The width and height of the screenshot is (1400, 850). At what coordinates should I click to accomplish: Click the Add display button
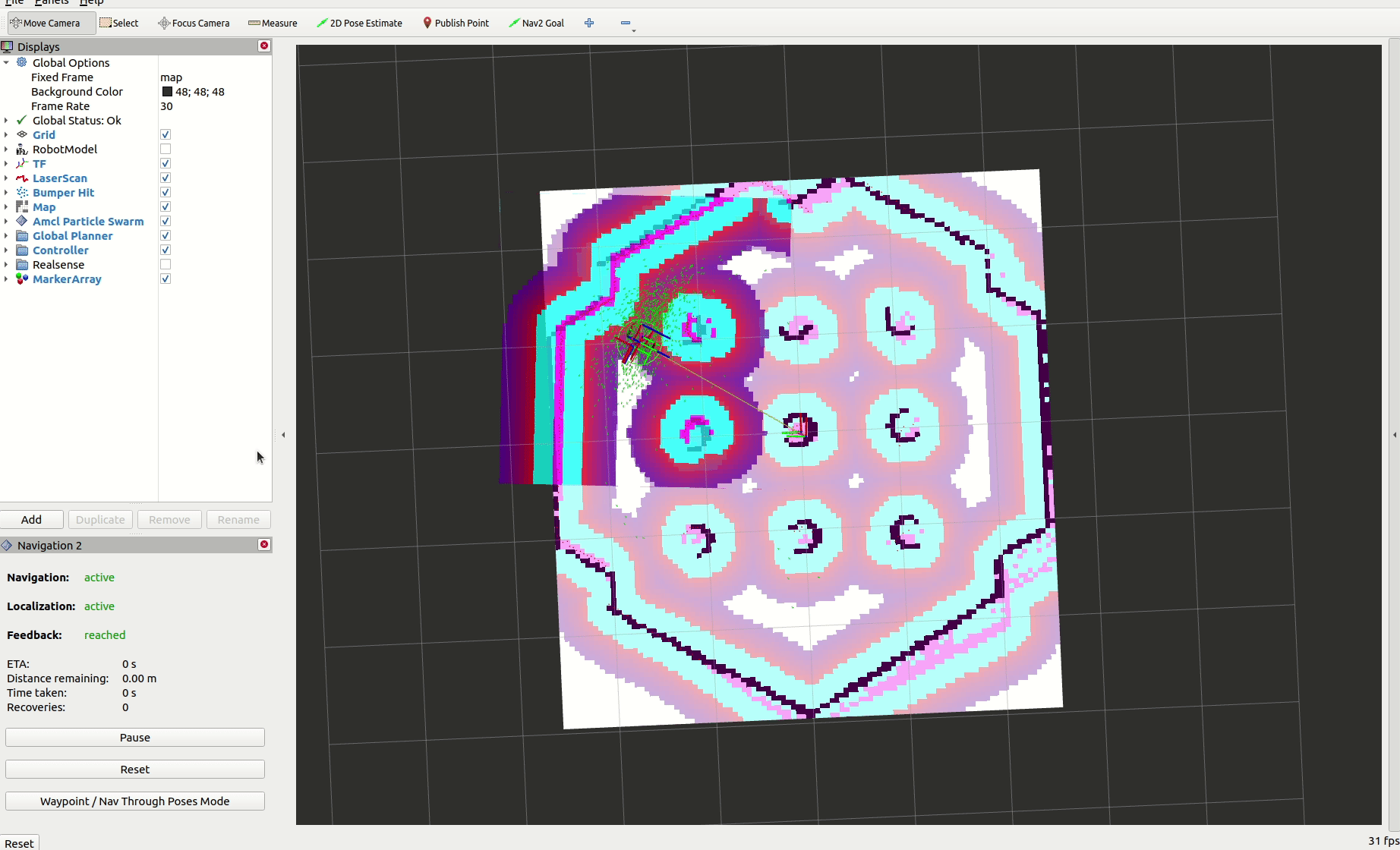click(x=31, y=519)
